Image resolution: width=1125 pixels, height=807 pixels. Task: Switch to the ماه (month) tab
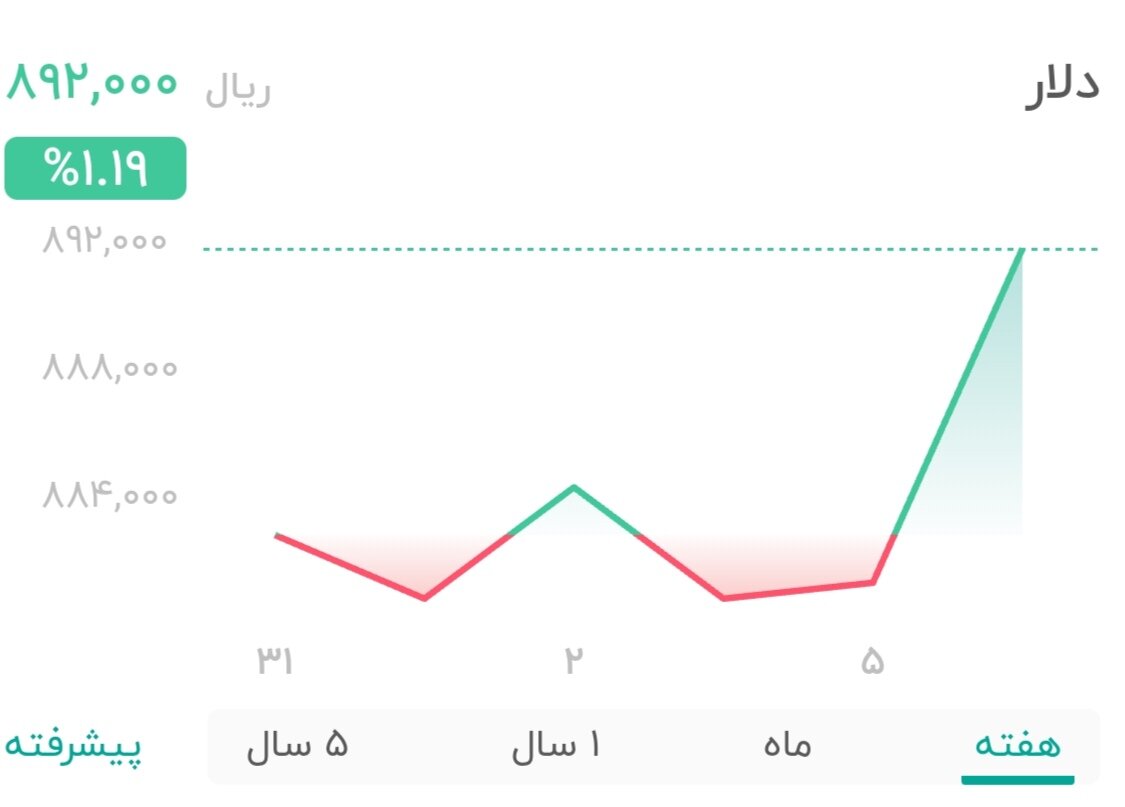click(x=786, y=744)
